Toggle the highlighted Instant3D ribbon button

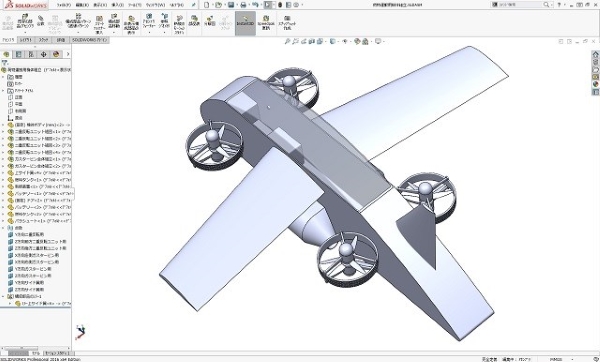click(x=245, y=23)
